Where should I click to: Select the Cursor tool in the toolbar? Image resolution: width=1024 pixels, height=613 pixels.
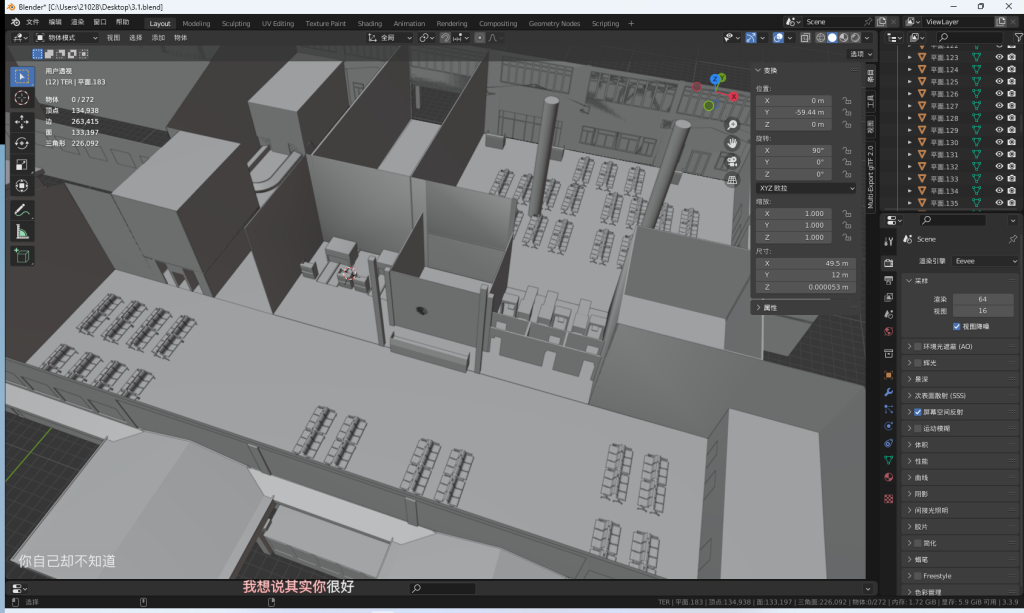[22, 98]
